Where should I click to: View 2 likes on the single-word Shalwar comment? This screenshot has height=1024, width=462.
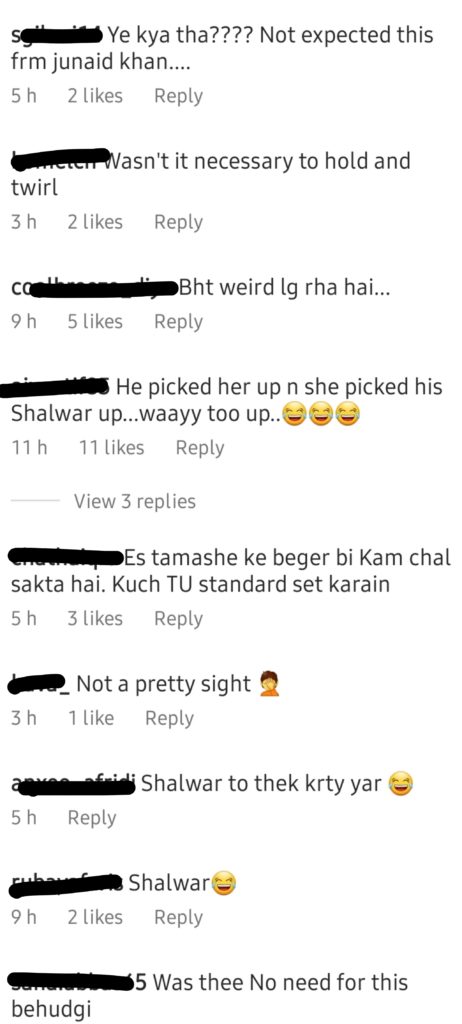(x=95, y=918)
